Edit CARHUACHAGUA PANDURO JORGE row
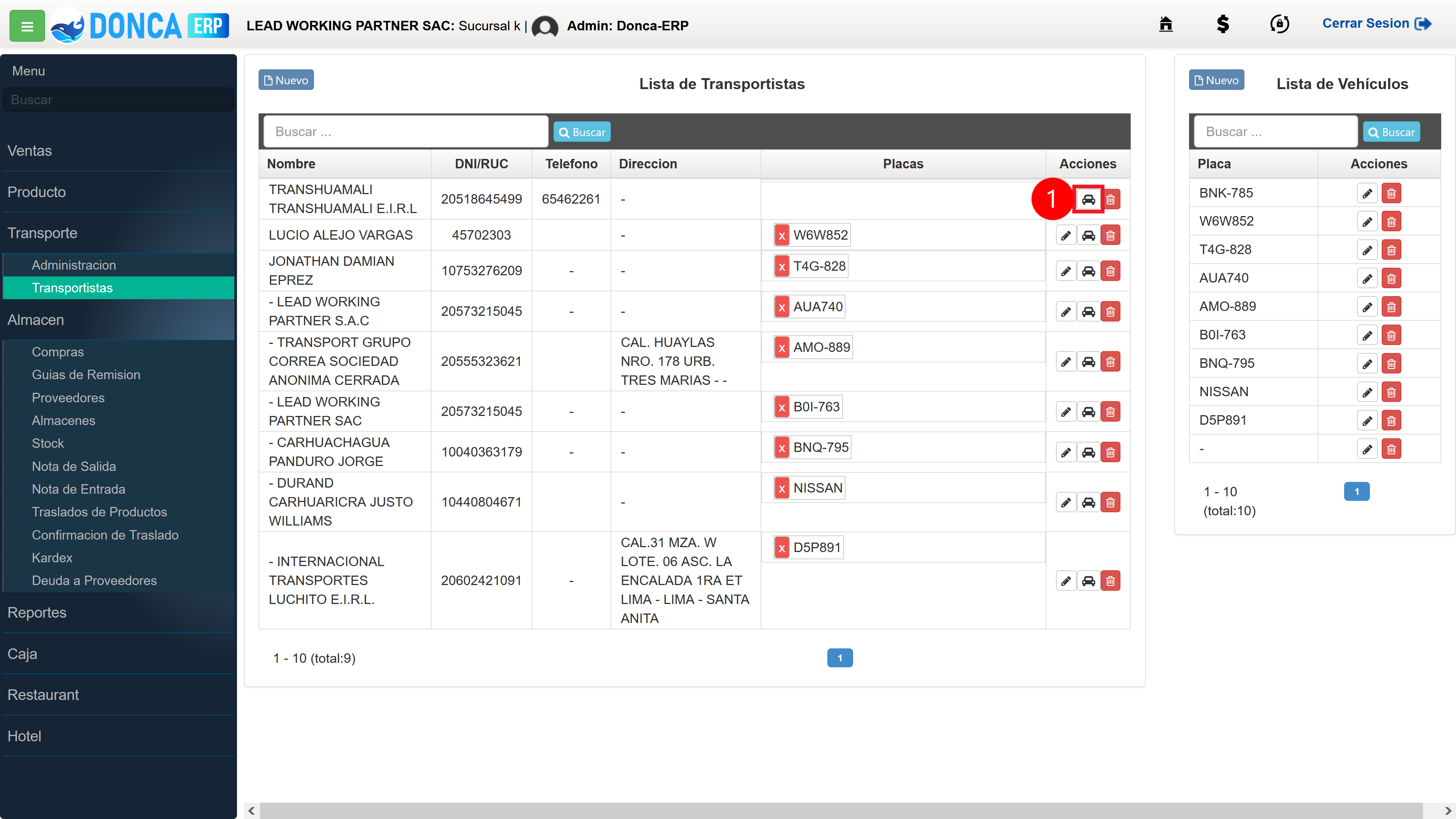The width and height of the screenshot is (1456, 819). tap(1065, 452)
